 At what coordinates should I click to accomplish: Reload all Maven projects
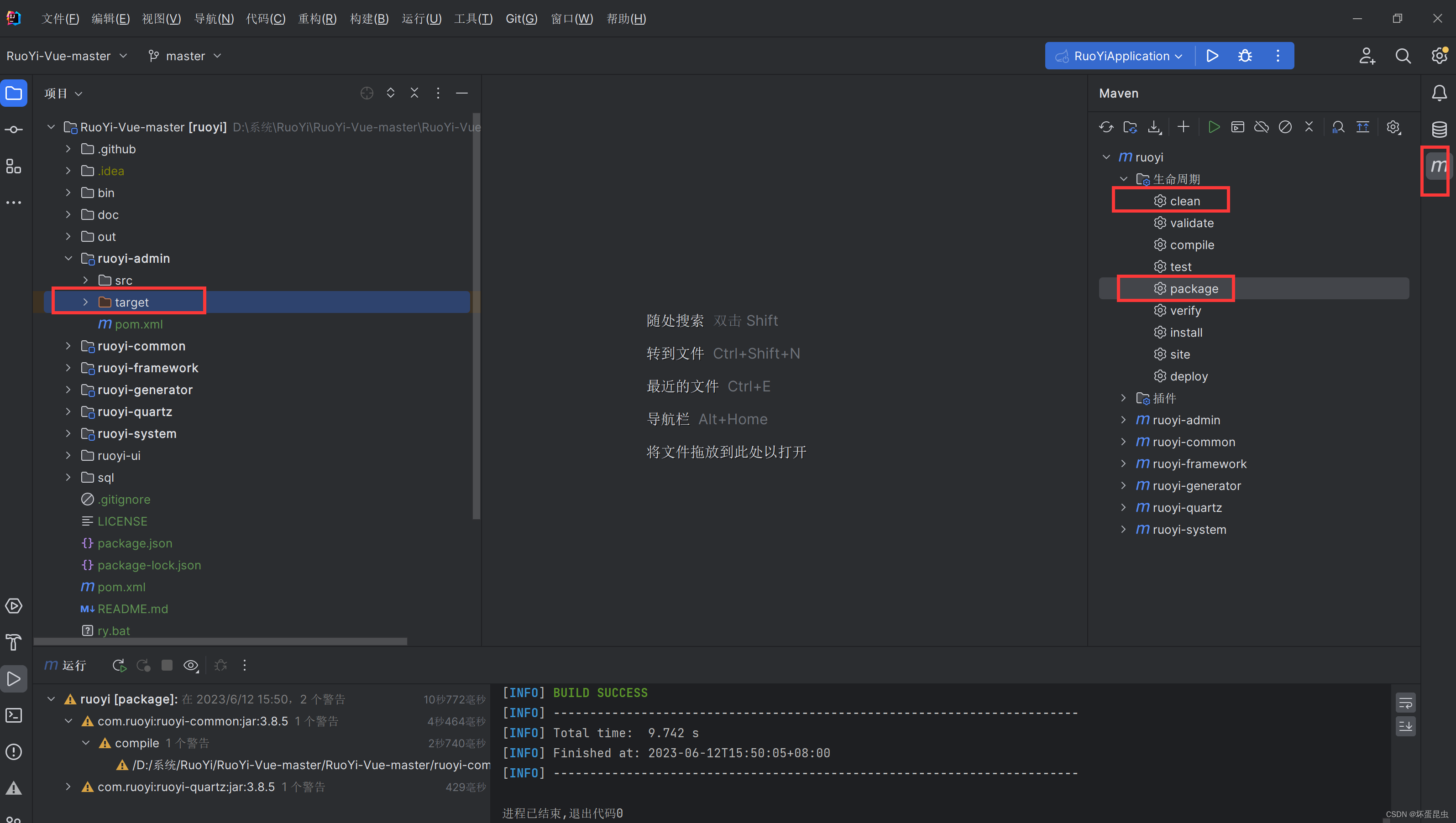tap(1106, 127)
